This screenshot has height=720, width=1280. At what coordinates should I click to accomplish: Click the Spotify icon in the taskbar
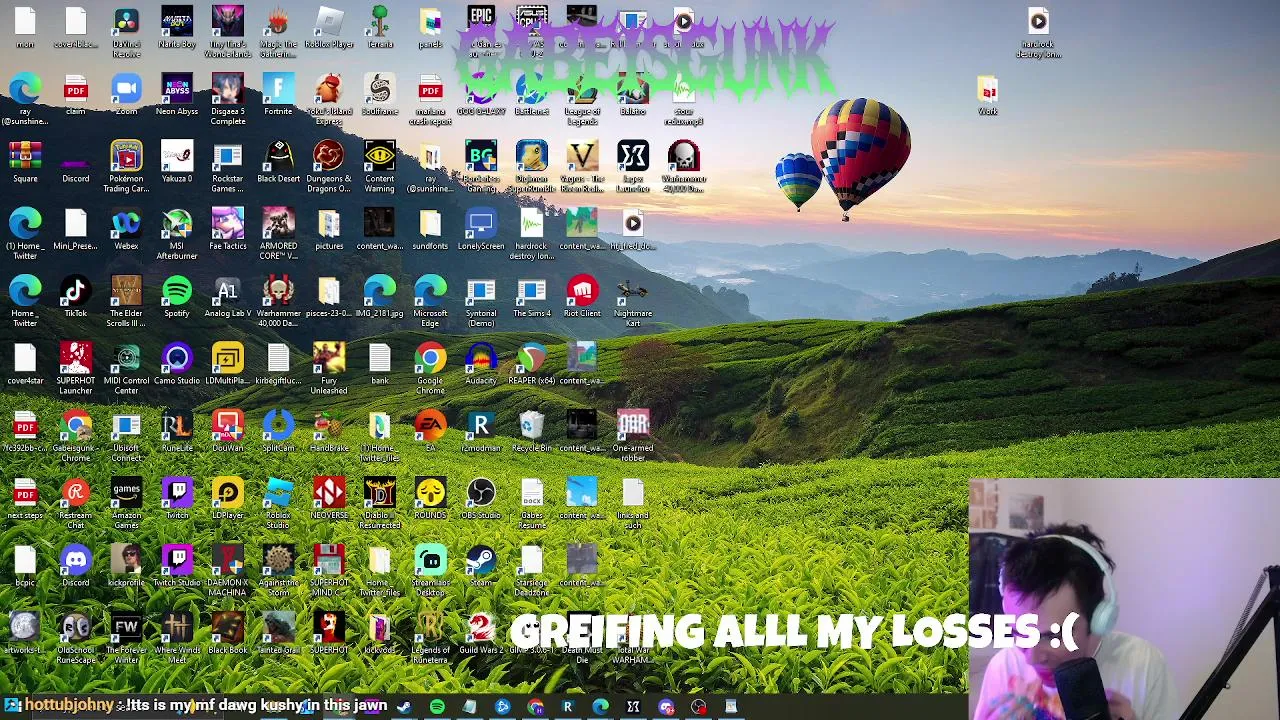437,707
